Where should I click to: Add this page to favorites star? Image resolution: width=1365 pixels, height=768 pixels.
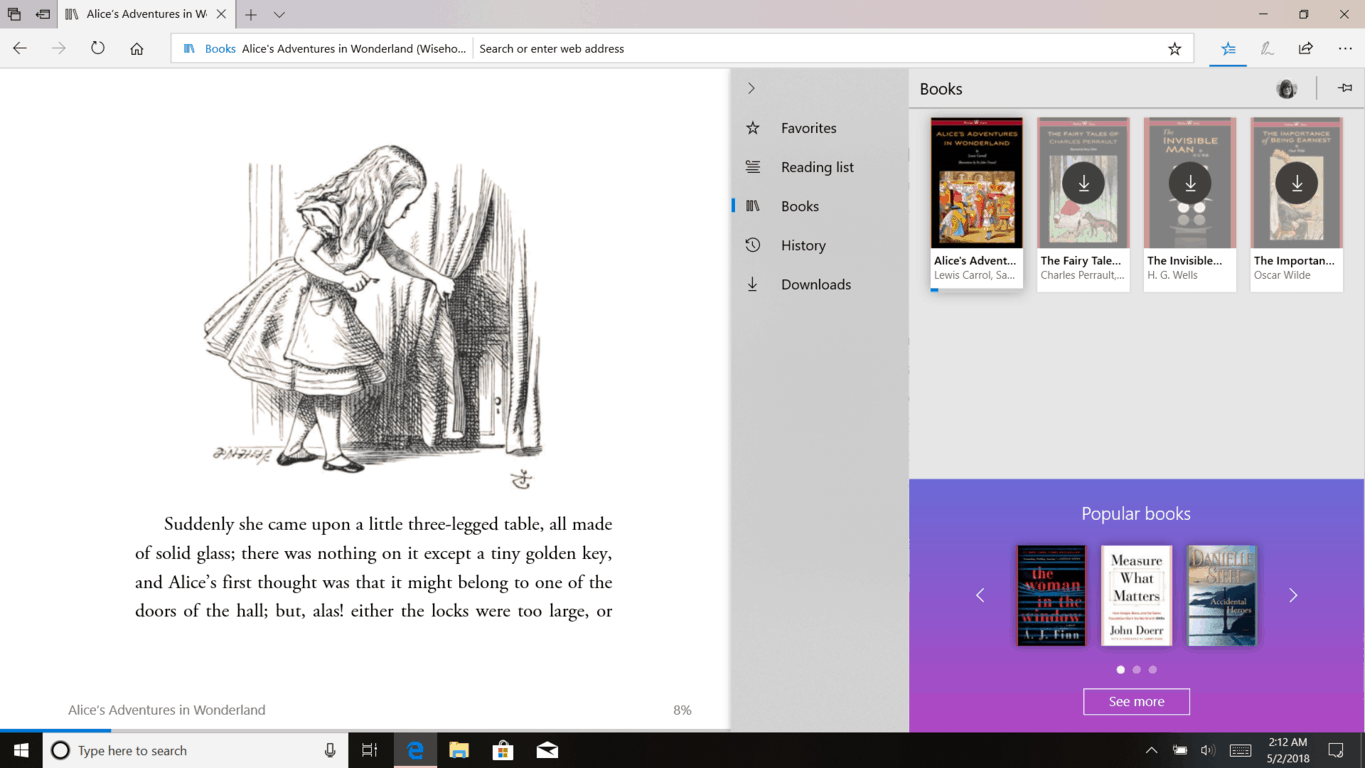(x=1175, y=48)
